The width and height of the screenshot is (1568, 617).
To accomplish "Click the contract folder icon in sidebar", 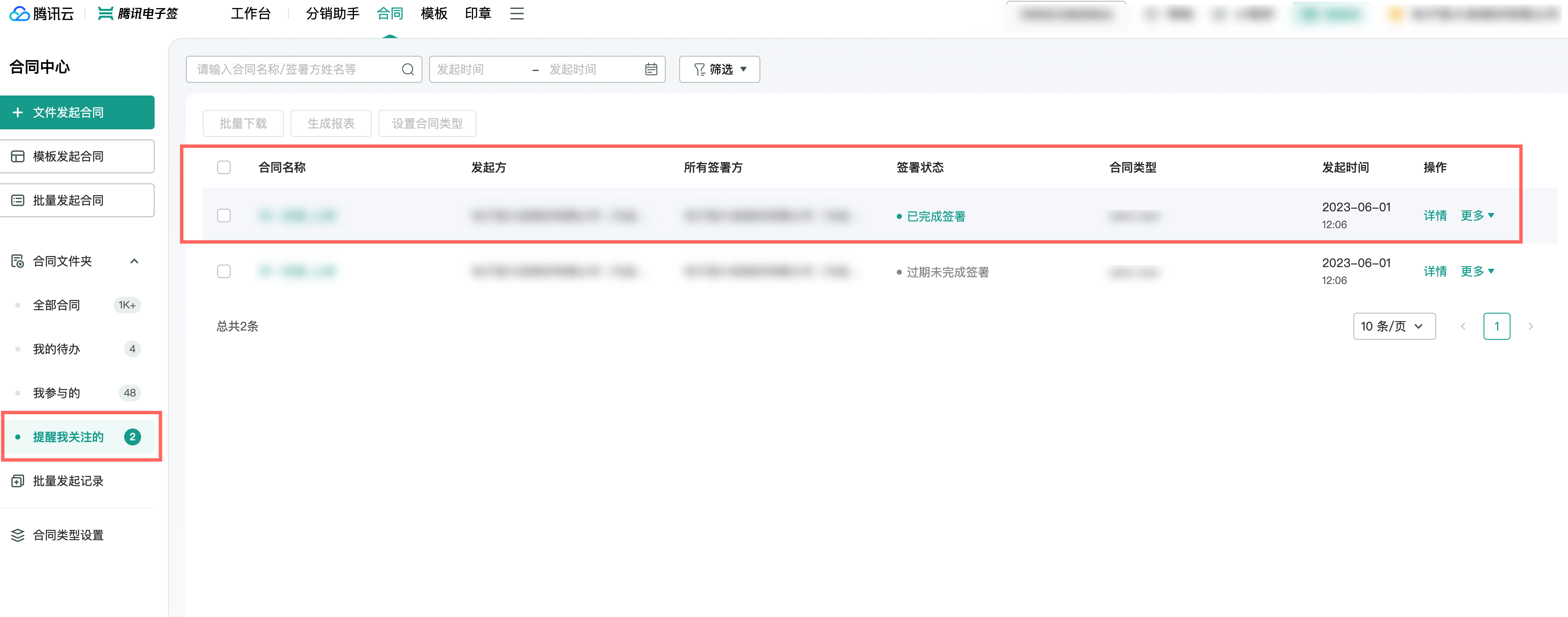I will click(x=18, y=261).
